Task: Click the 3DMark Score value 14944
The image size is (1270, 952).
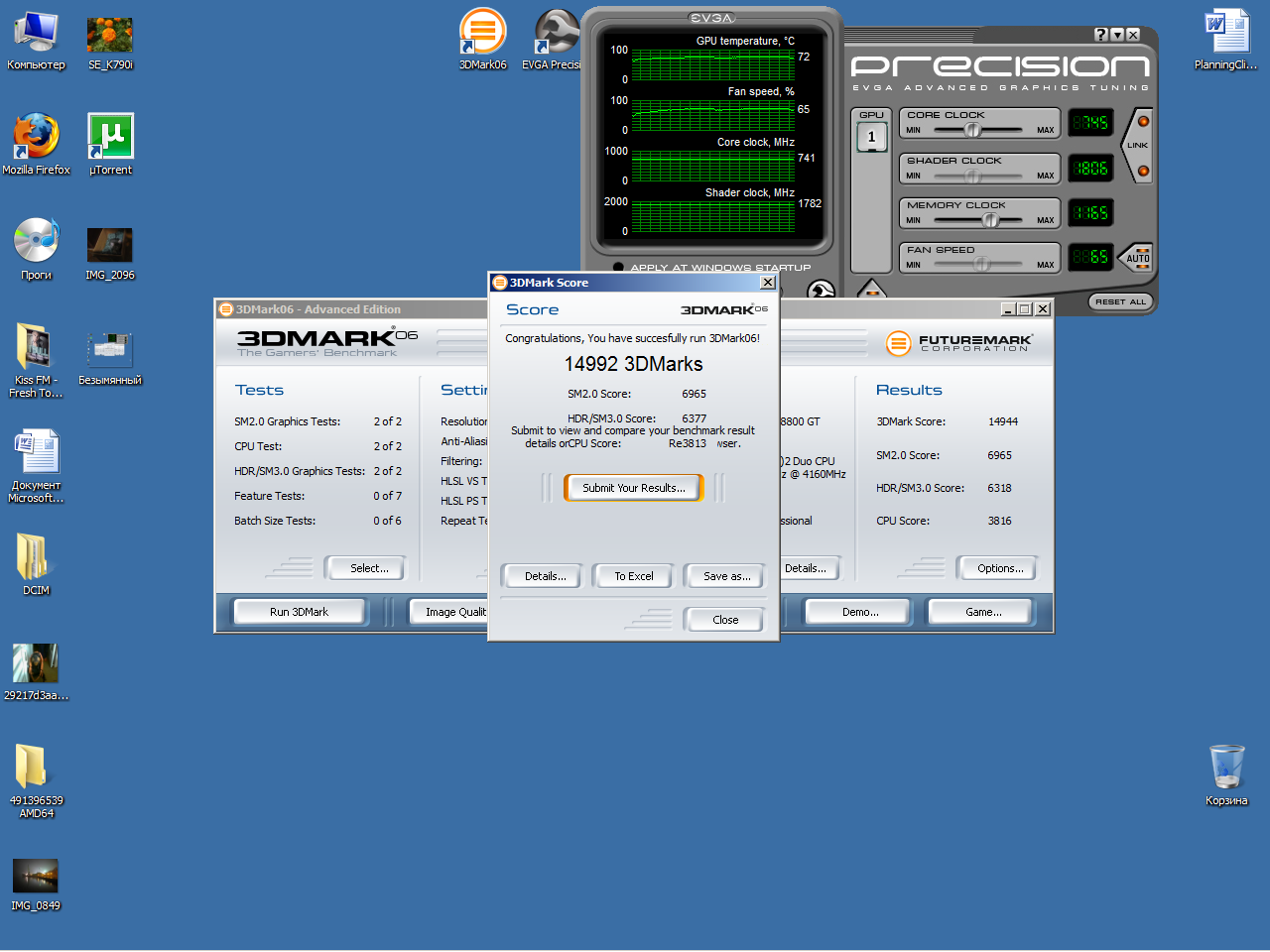Action: coord(1002,421)
